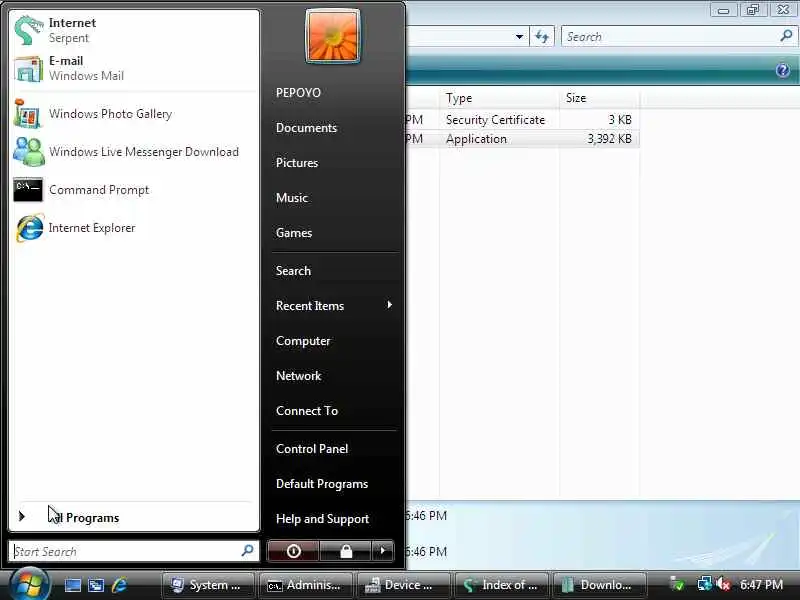Viewport: 800px width, 600px height.
Task: Open PEPOYO user folder
Action: tap(298, 93)
